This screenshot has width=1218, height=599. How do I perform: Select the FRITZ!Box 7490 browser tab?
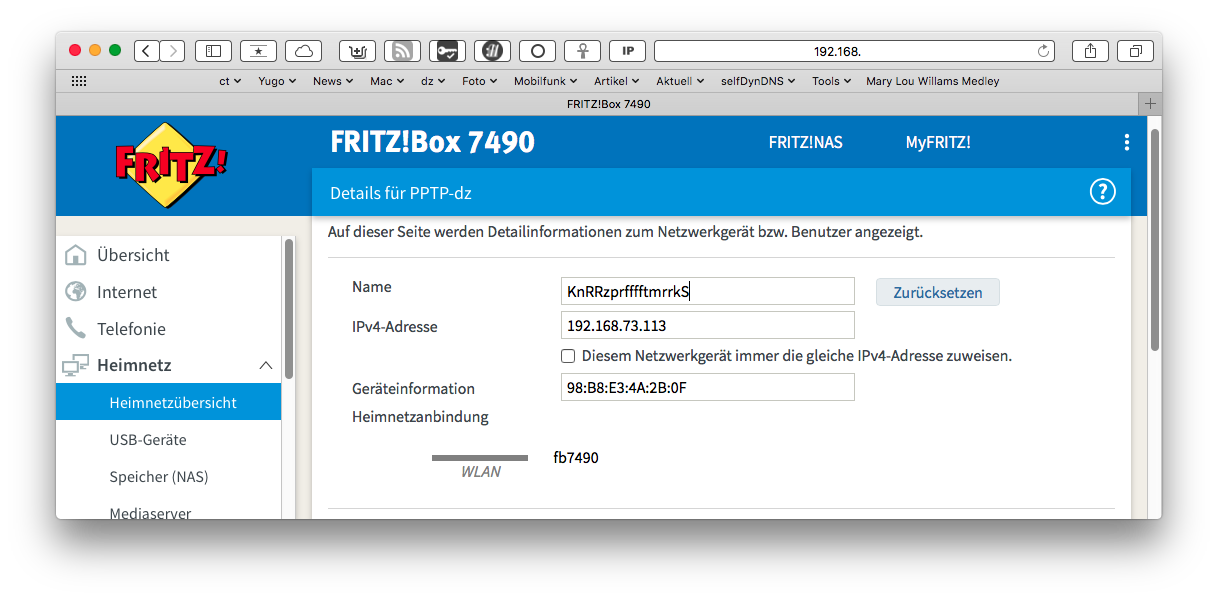coord(608,104)
